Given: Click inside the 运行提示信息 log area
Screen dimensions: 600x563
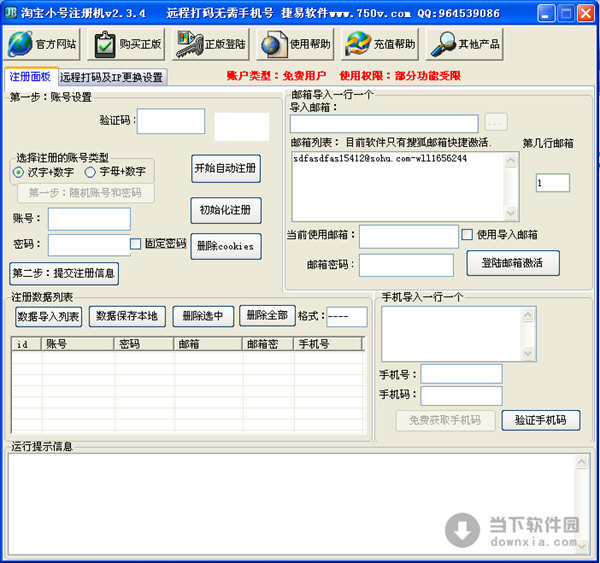Looking at the screenshot, I should (x=292, y=504).
